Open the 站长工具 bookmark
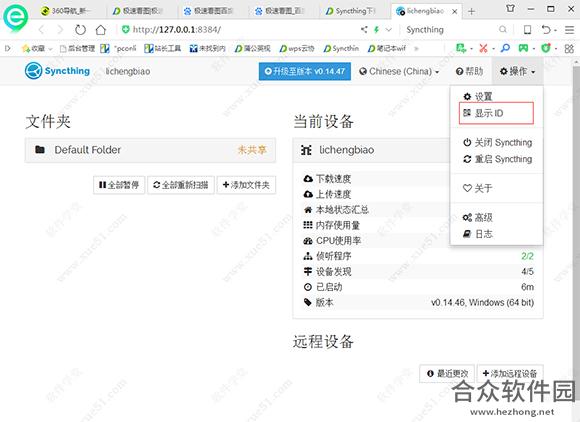Image resolution: width=580 pixels, height=422 pixels. (163, 48)
